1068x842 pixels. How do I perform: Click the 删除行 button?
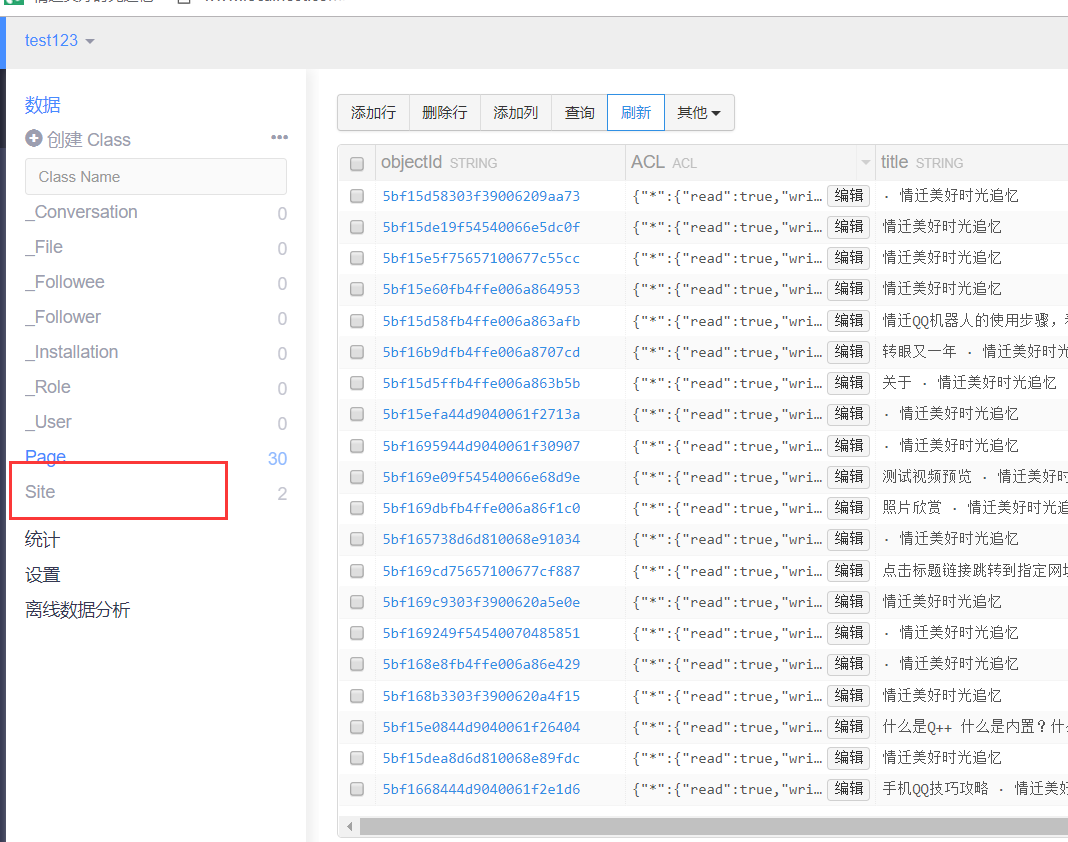click(445, 112)
